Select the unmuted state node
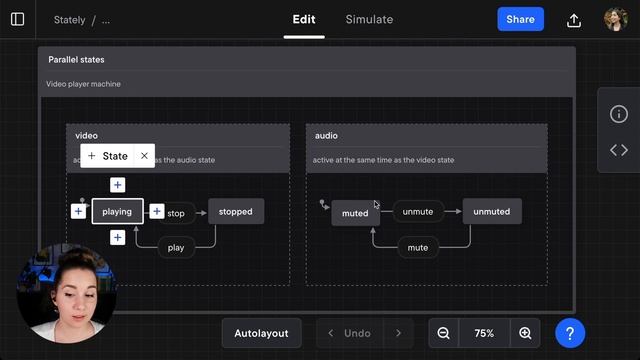Screen dimensions: 640x360 click(x=492, y=211)
